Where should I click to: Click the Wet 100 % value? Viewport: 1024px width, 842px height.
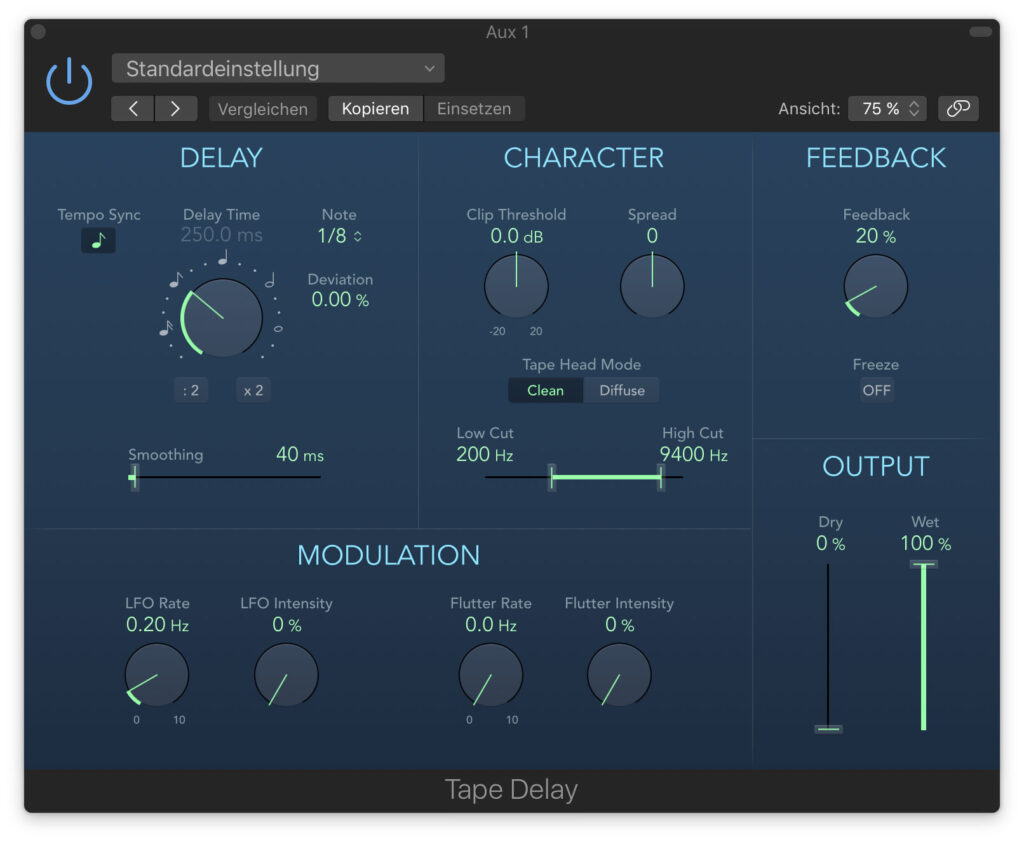pos(925,543)
